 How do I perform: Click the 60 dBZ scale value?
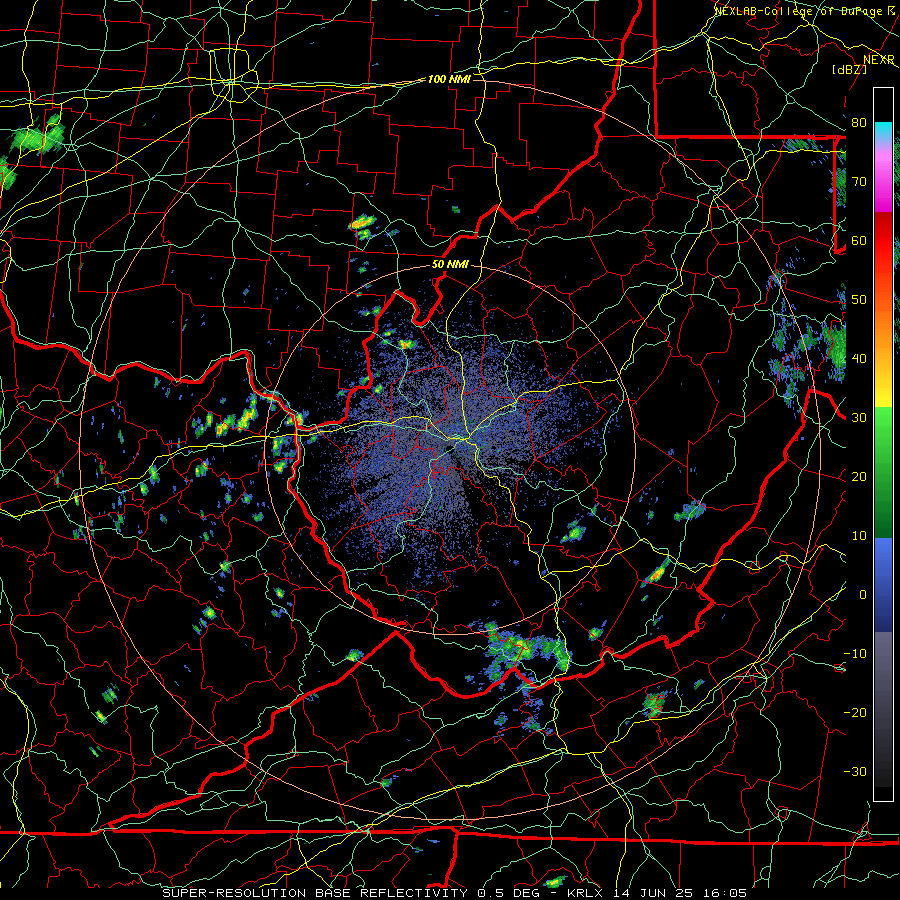pyautogui.click(x=859, y=240)
